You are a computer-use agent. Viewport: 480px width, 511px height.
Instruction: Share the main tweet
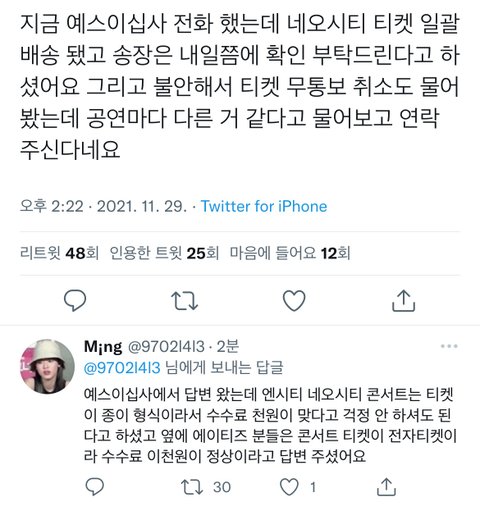point(403,300)
